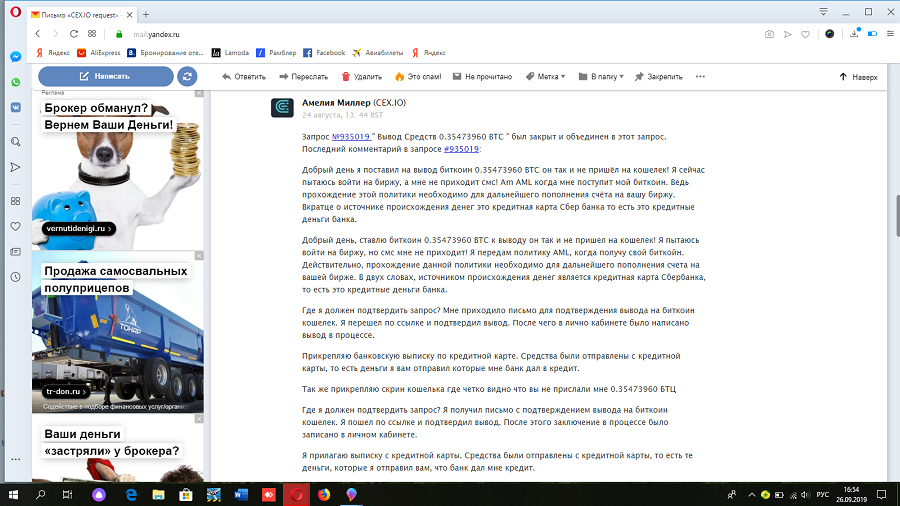
Task: Open the Авиабилеты bookmark
Action: [378, 53]
